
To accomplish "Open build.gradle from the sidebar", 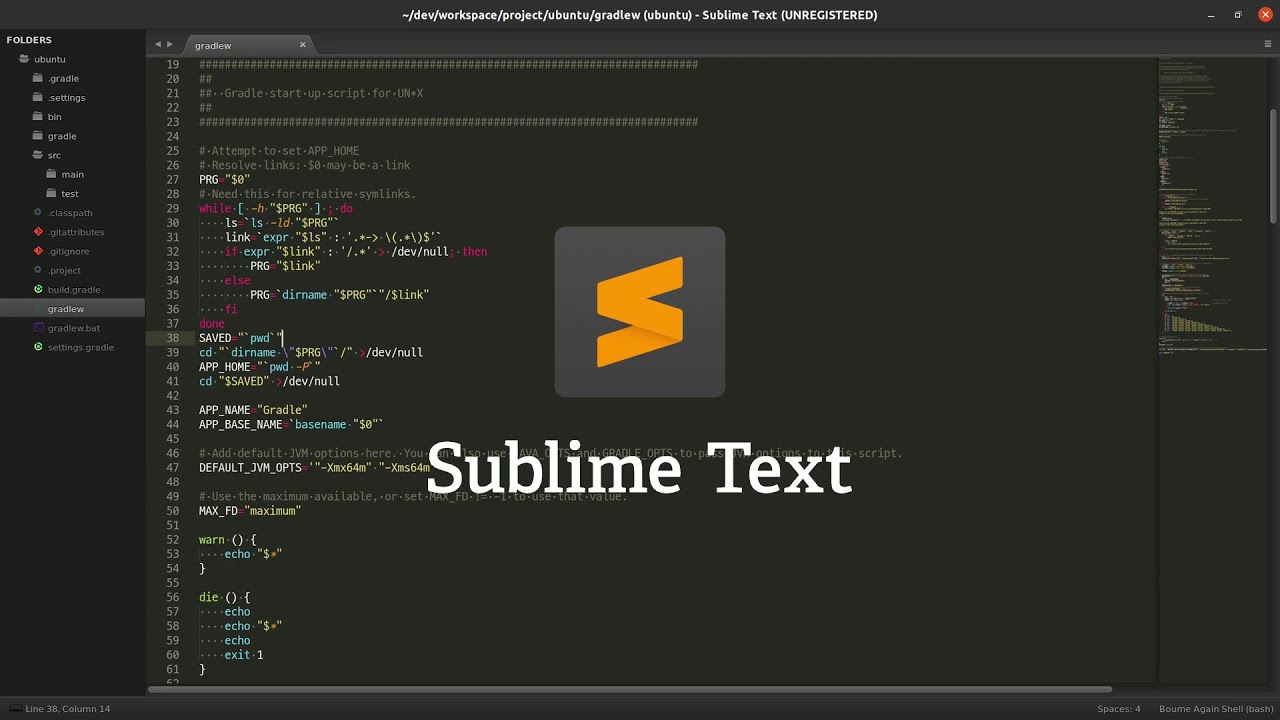I will coord(74,290).
